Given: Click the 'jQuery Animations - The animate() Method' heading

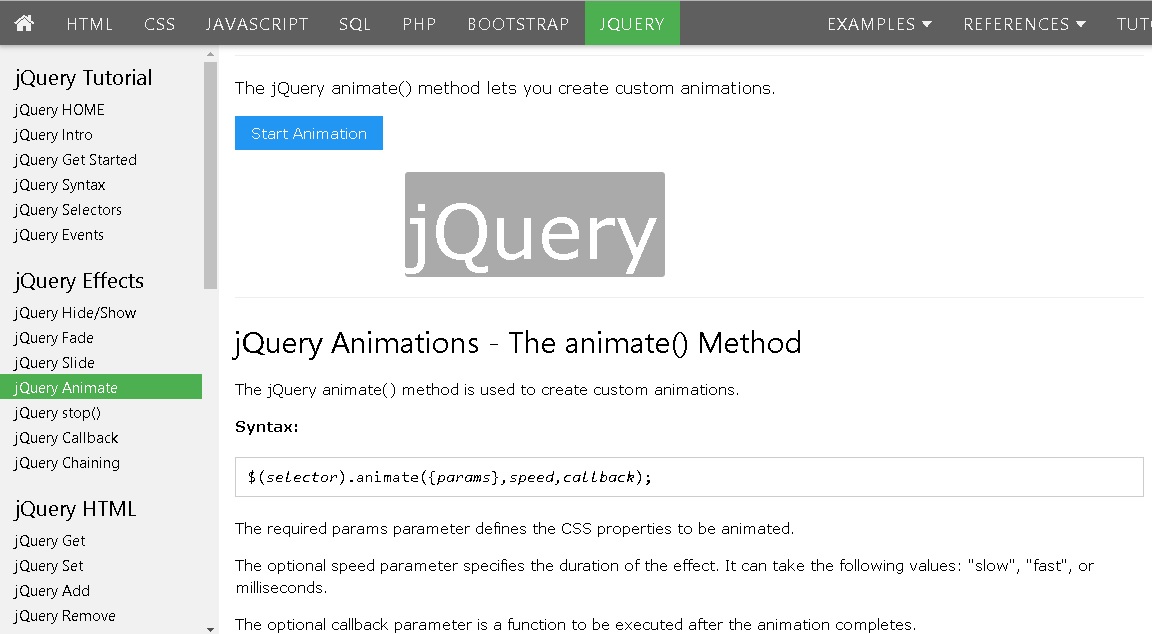Looking at the screenshot, I should tap(518, 343).
